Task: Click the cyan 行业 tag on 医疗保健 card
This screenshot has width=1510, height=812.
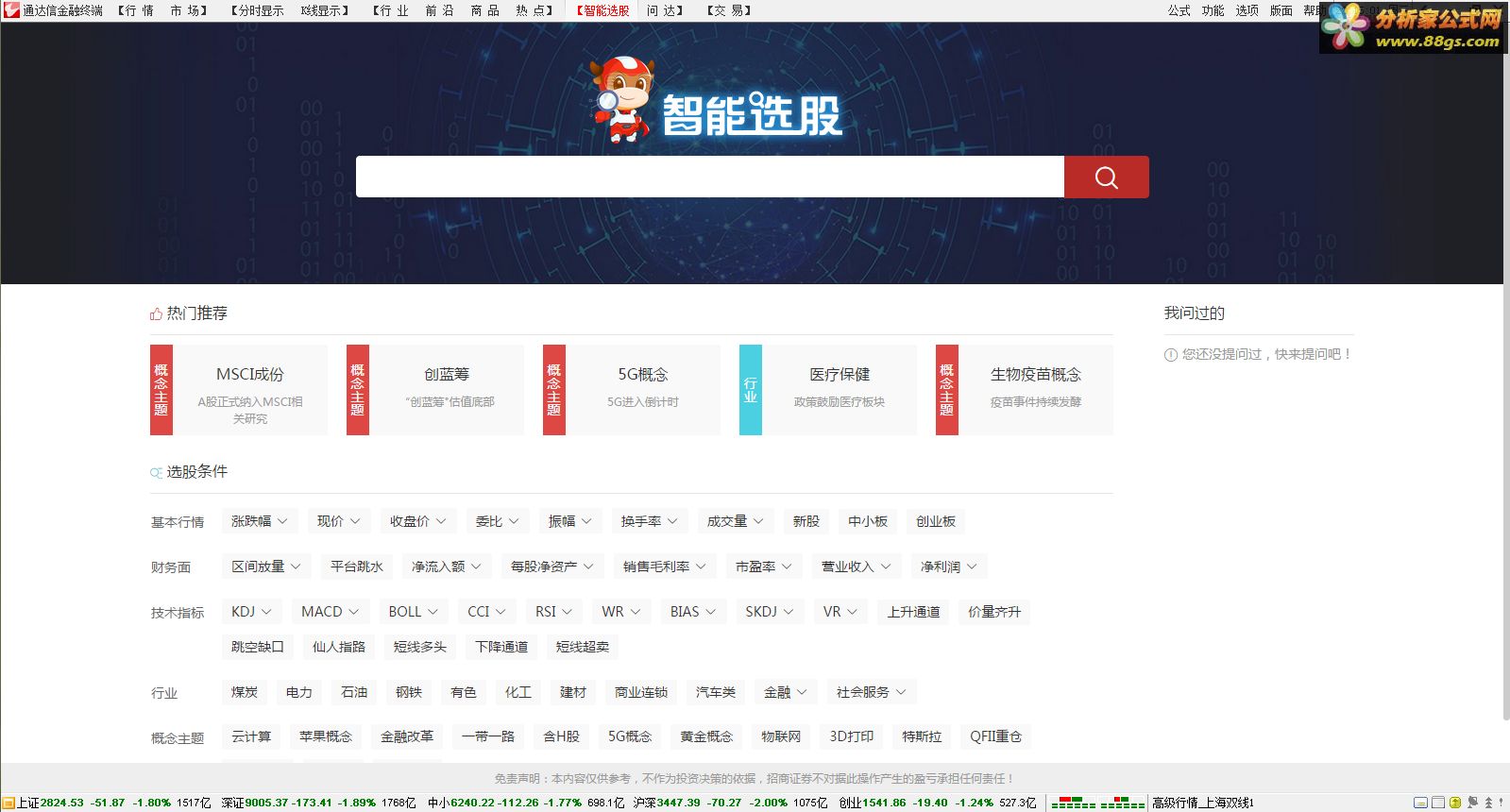Action: click(x=751, y=390)
